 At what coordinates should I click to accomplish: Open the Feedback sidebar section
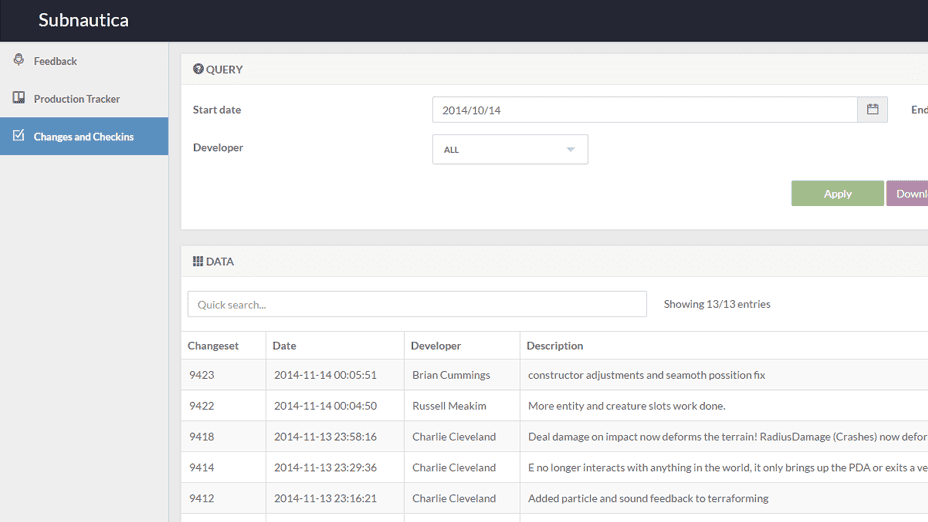point(84,61)
